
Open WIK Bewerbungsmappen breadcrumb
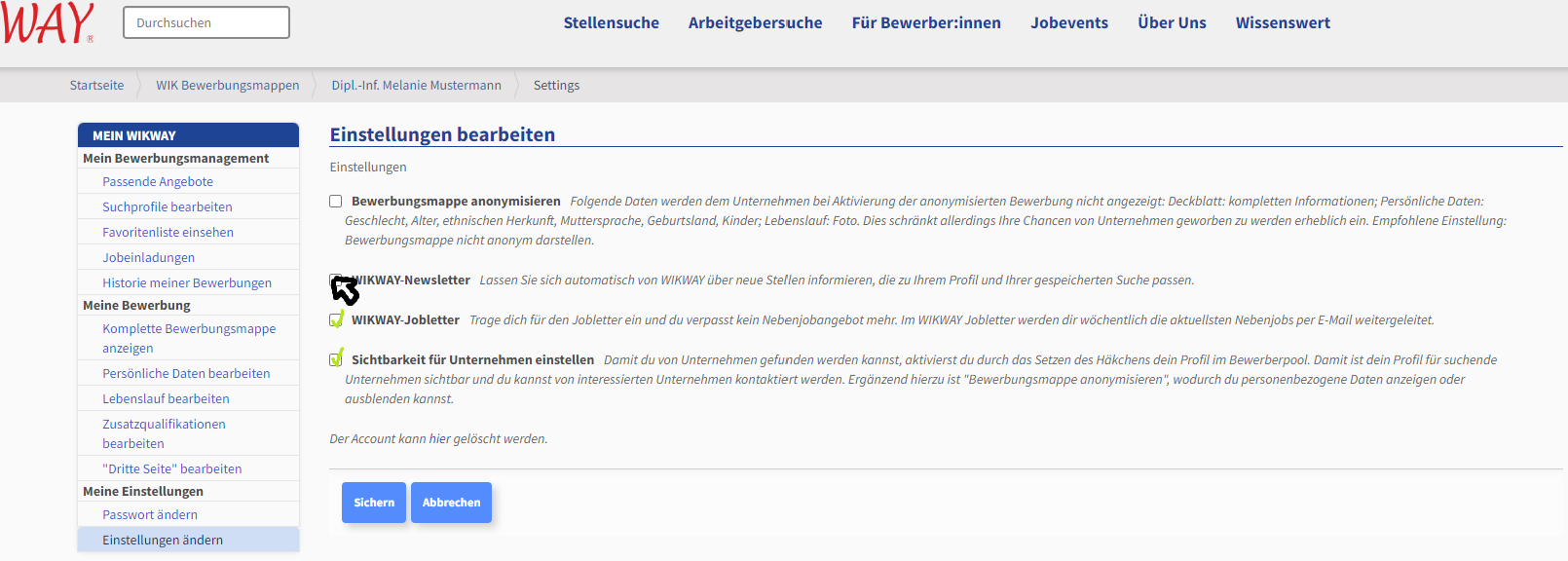(x=228, y=86)
